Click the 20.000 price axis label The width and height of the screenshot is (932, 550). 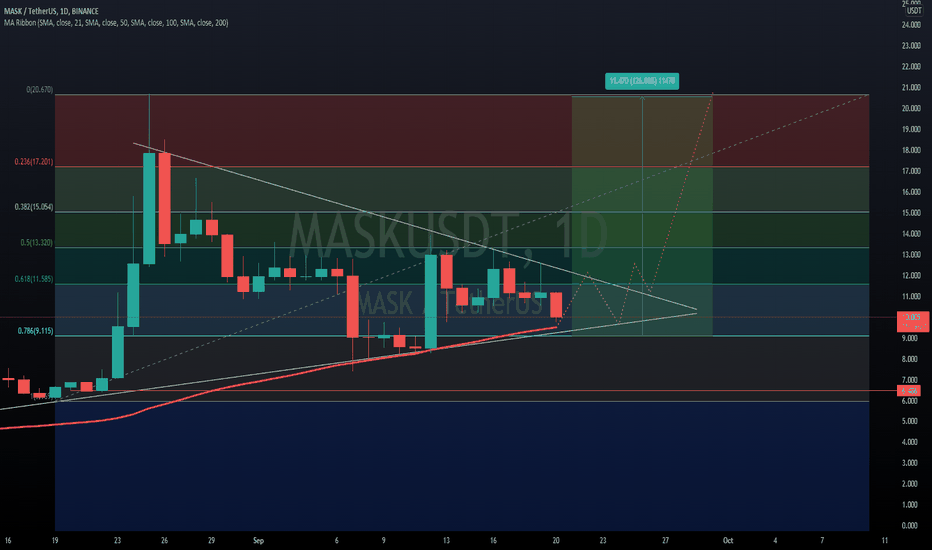coord(911,108)
